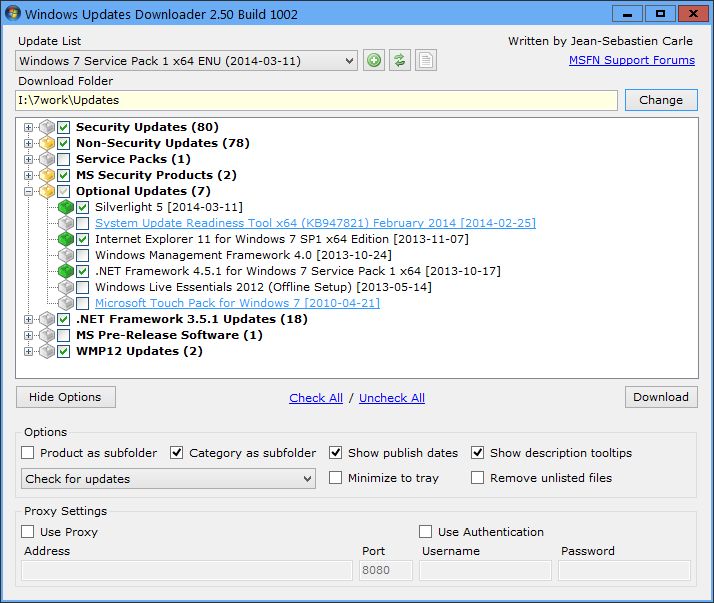Expand the Non-Security Updates node
Screen dimensions: 714x603
(x=28, y=143)
